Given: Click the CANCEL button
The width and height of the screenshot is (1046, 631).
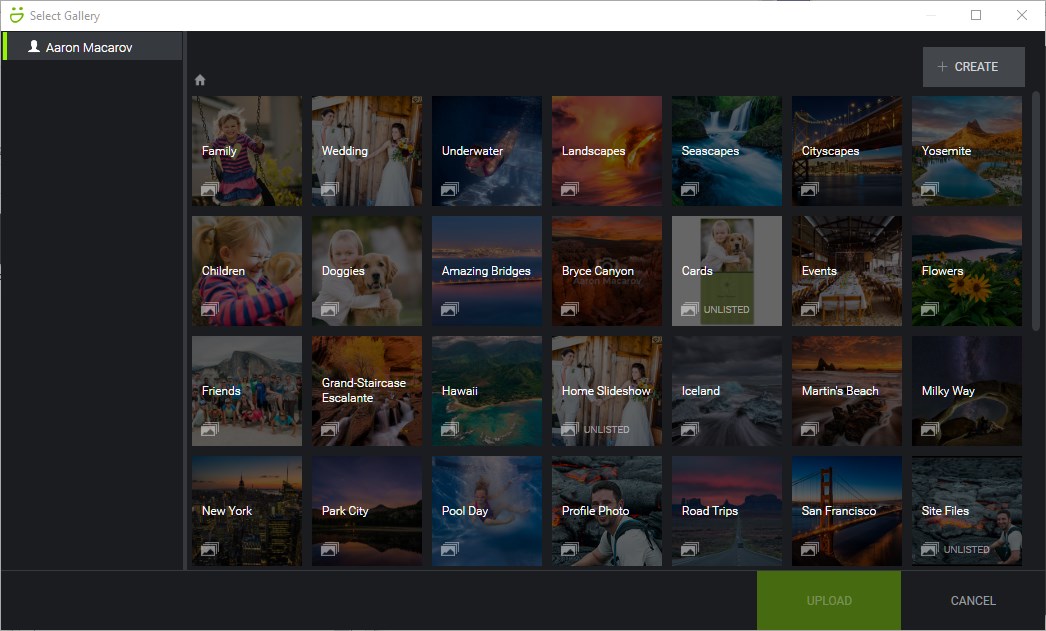Looking at the screenshot, I should click(973, 600).
